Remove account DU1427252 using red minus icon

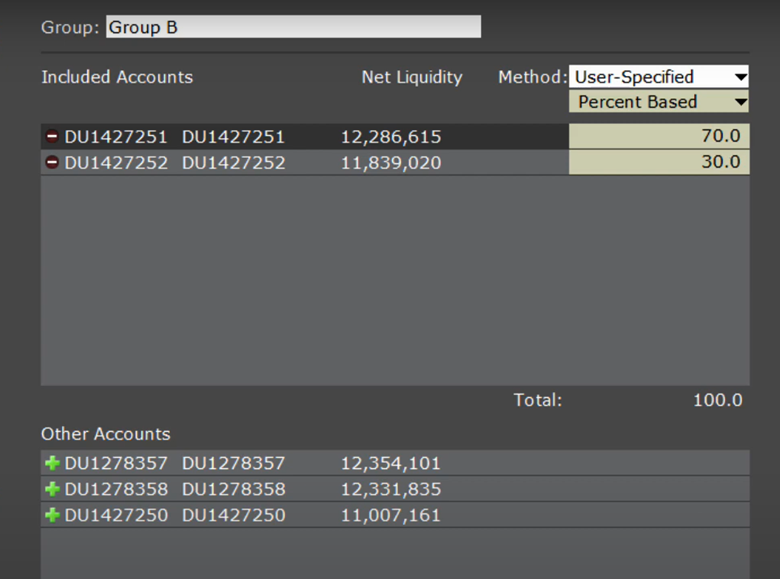click(52, 163)
